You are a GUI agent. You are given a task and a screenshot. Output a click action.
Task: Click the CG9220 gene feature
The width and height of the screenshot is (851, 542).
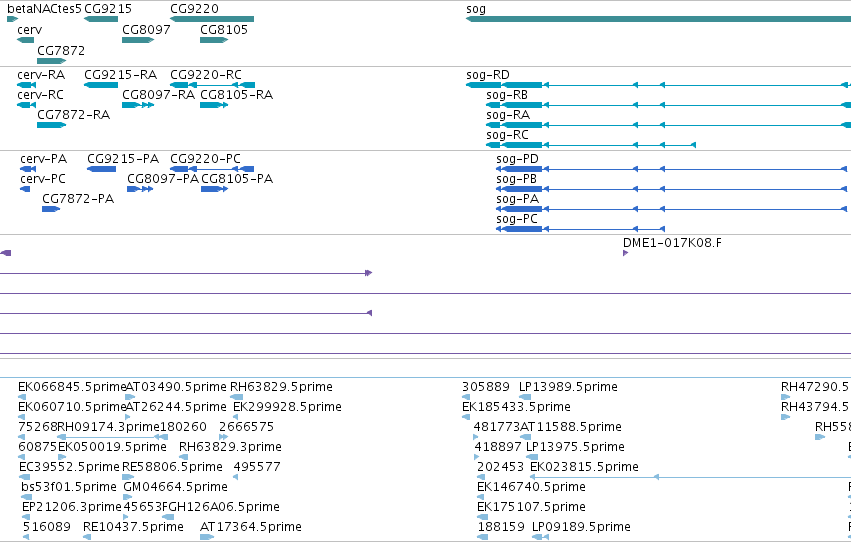[212, 20]
